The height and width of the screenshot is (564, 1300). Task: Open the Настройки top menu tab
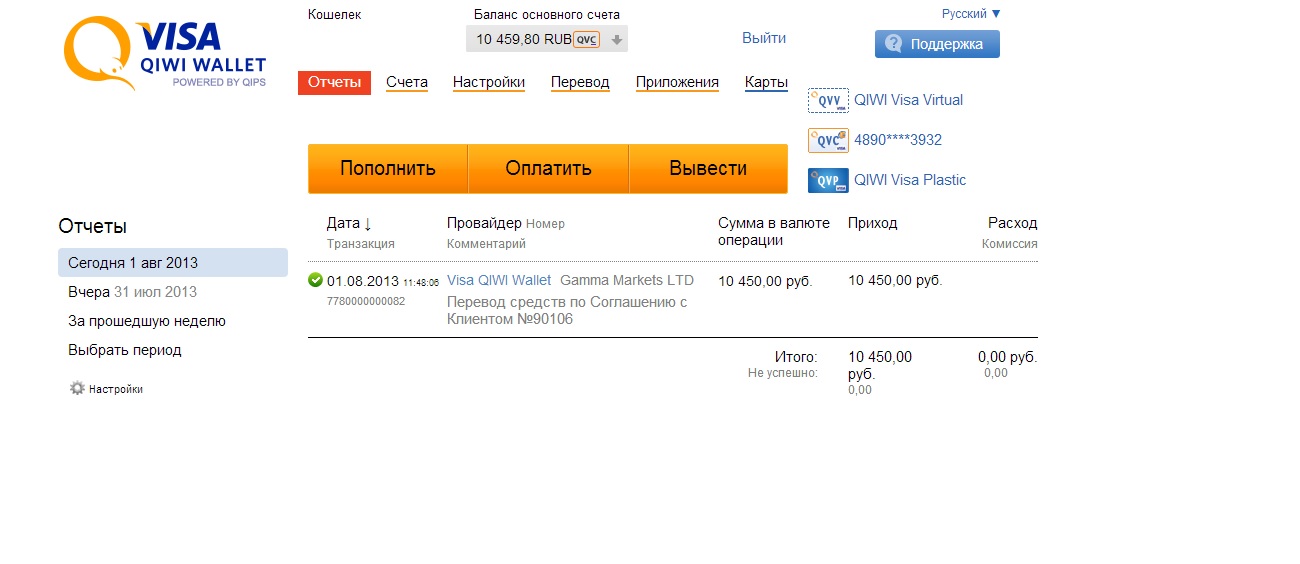[x=489, y=83]
